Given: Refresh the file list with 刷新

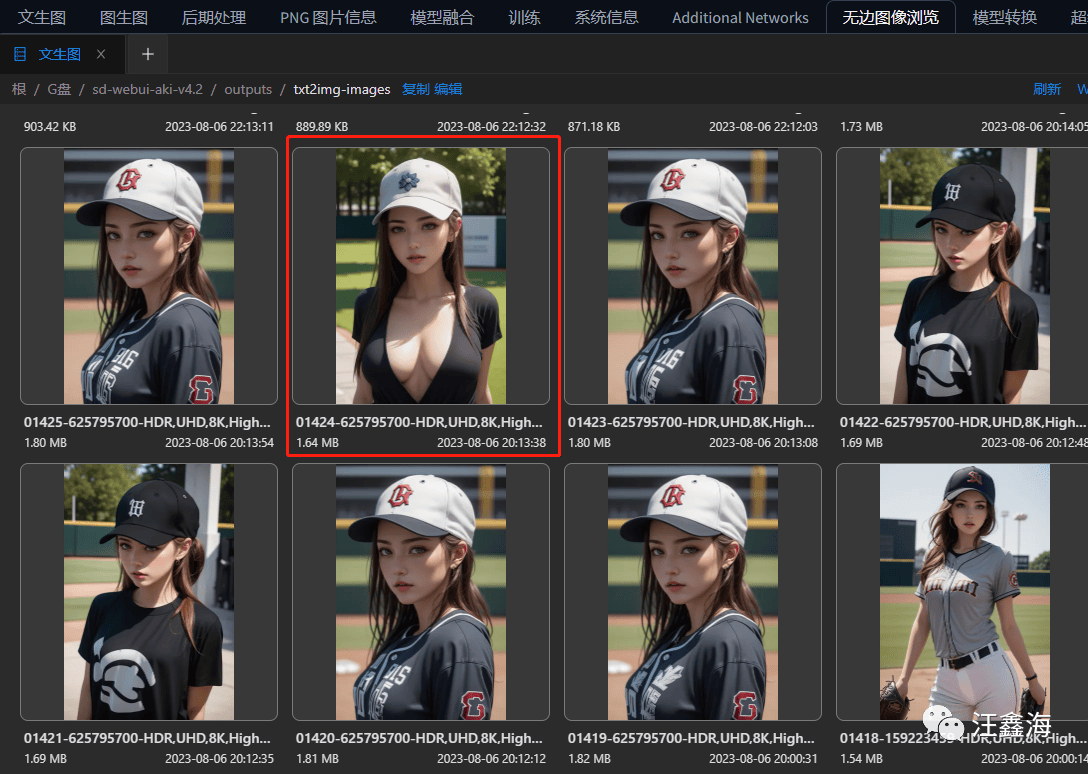Looking at the screenshot, I should pos(1047,89).
